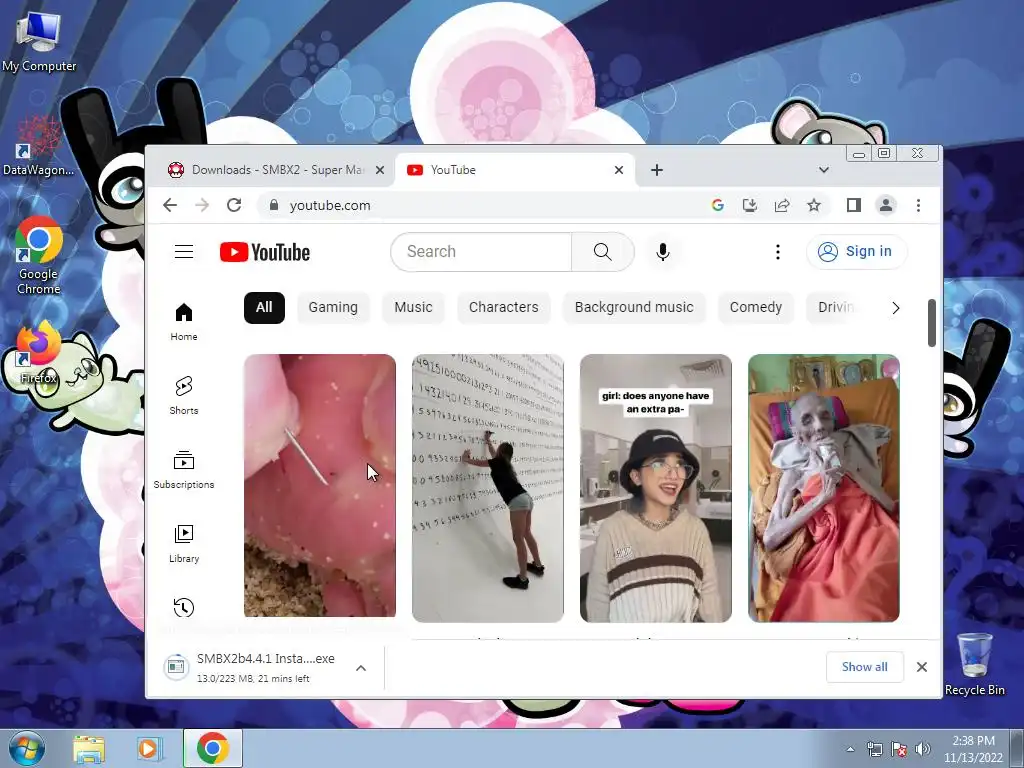Open the wall of numbers video thumbnail

point(488,488)
